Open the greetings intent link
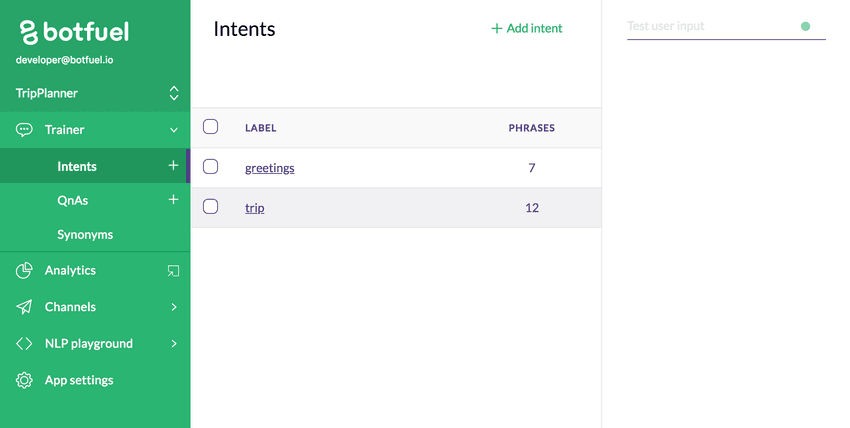Image resolution: width=850 pixels, height=428 pixels. 269,168
